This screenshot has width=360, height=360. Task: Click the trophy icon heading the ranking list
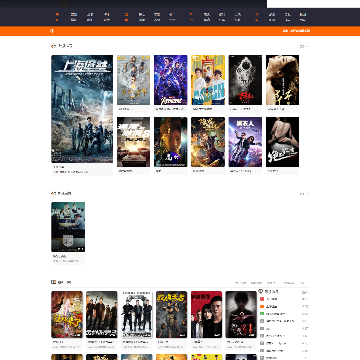[x=261, y=291]
